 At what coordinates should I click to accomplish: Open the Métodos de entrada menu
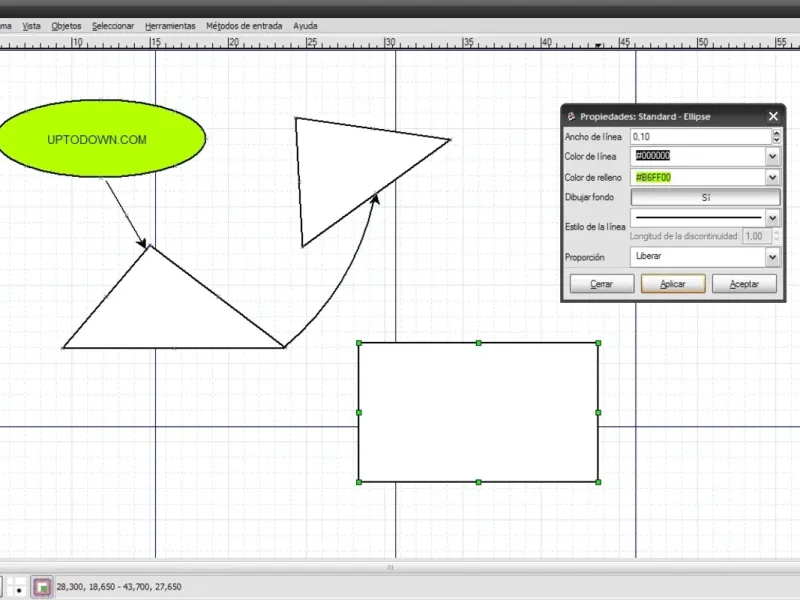(x=244, y=26)
